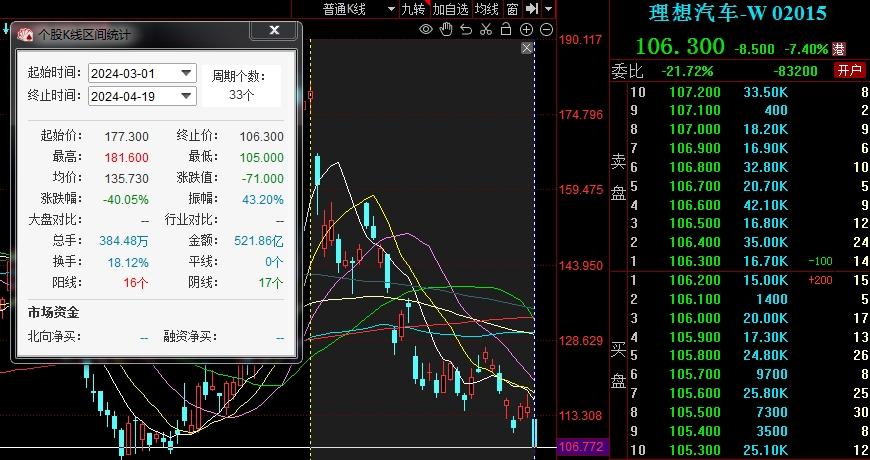Image resolution: width=870 pixels, height=460 pixels.
Task: Click the undo arrow icon
Action: (466, 29)
